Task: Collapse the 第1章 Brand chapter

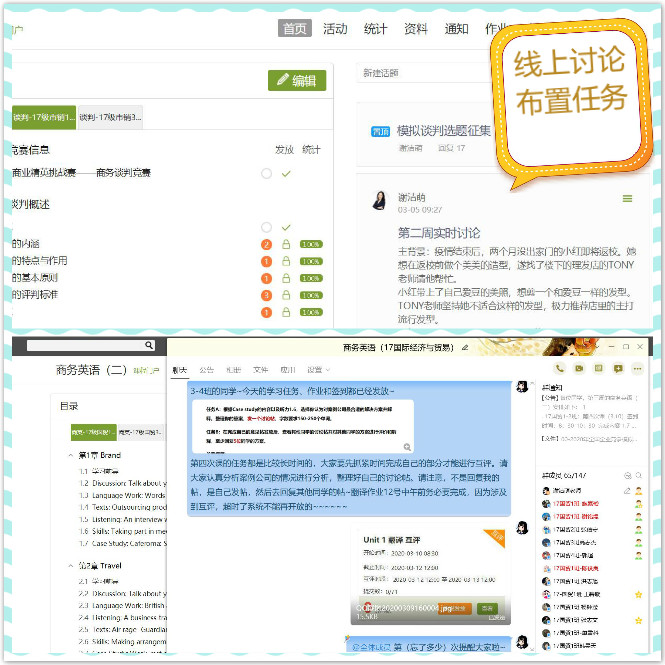Action: point(71,455)
